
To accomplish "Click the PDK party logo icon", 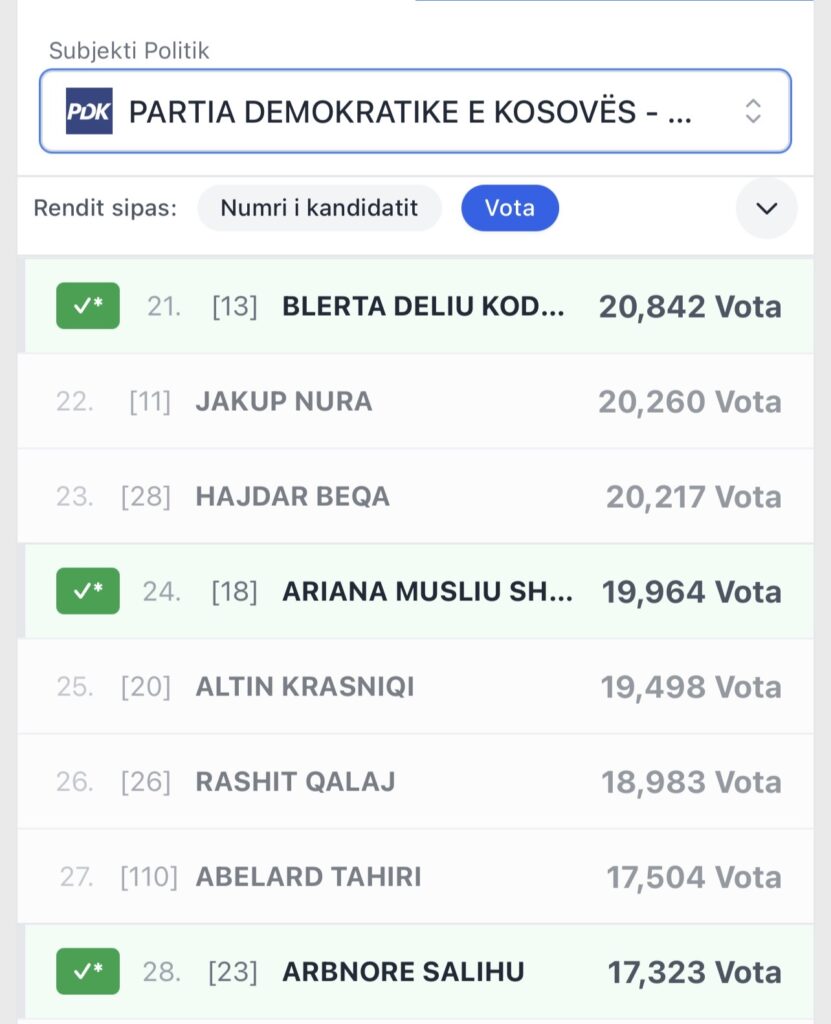I will 89,111.
